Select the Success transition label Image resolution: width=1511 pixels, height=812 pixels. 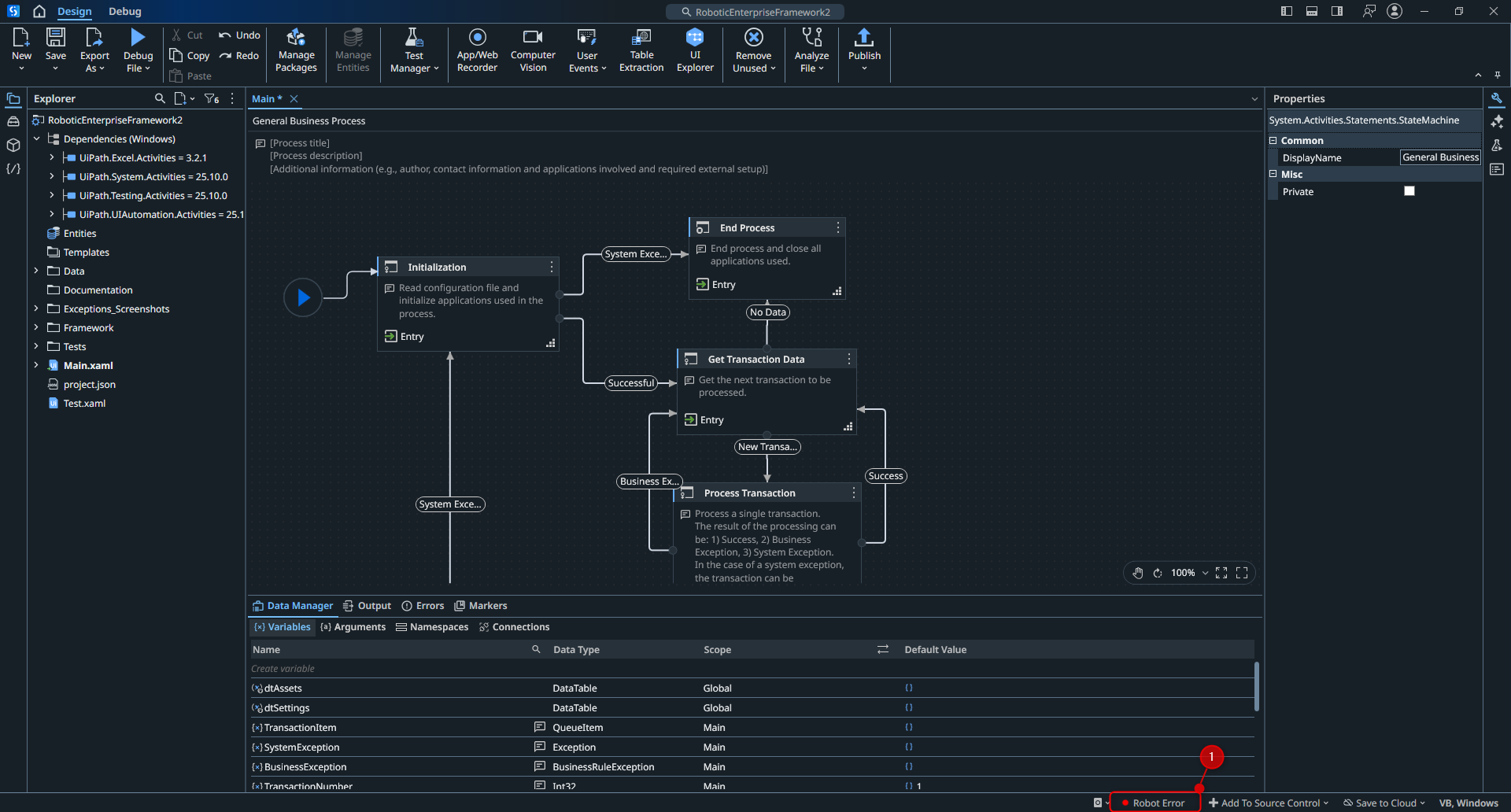(885, 476)
